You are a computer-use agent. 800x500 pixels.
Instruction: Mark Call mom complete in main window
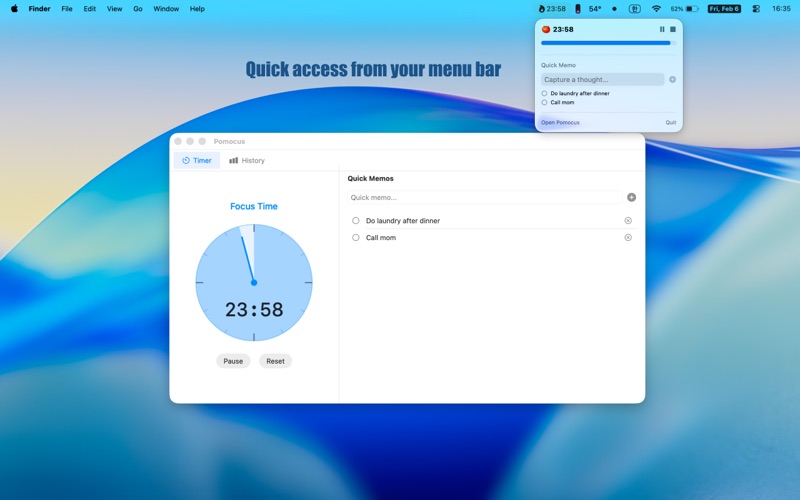(356, 237)
